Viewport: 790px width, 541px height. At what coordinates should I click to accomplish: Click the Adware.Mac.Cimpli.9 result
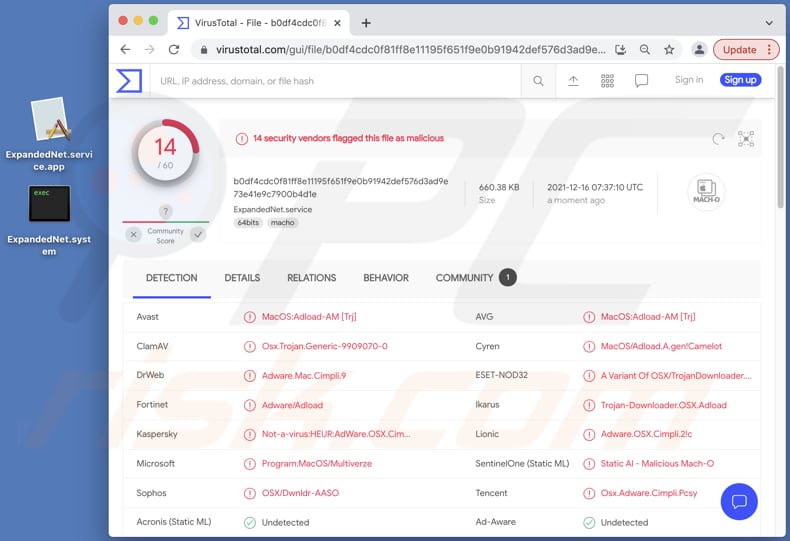(304, 375)
